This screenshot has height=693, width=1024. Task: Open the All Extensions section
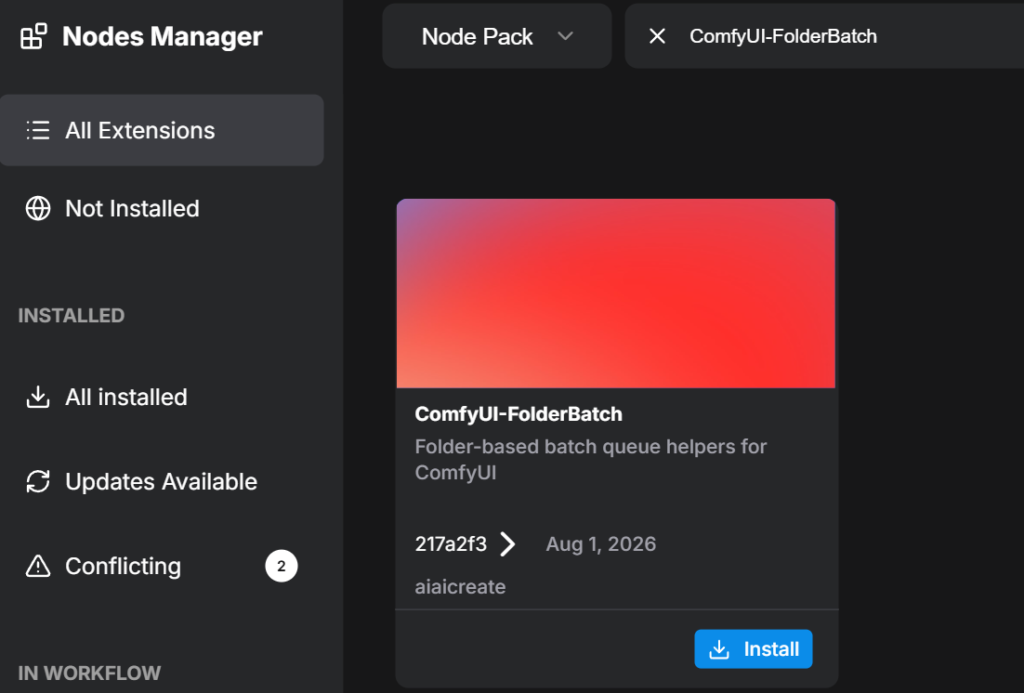tap(162, 130)
